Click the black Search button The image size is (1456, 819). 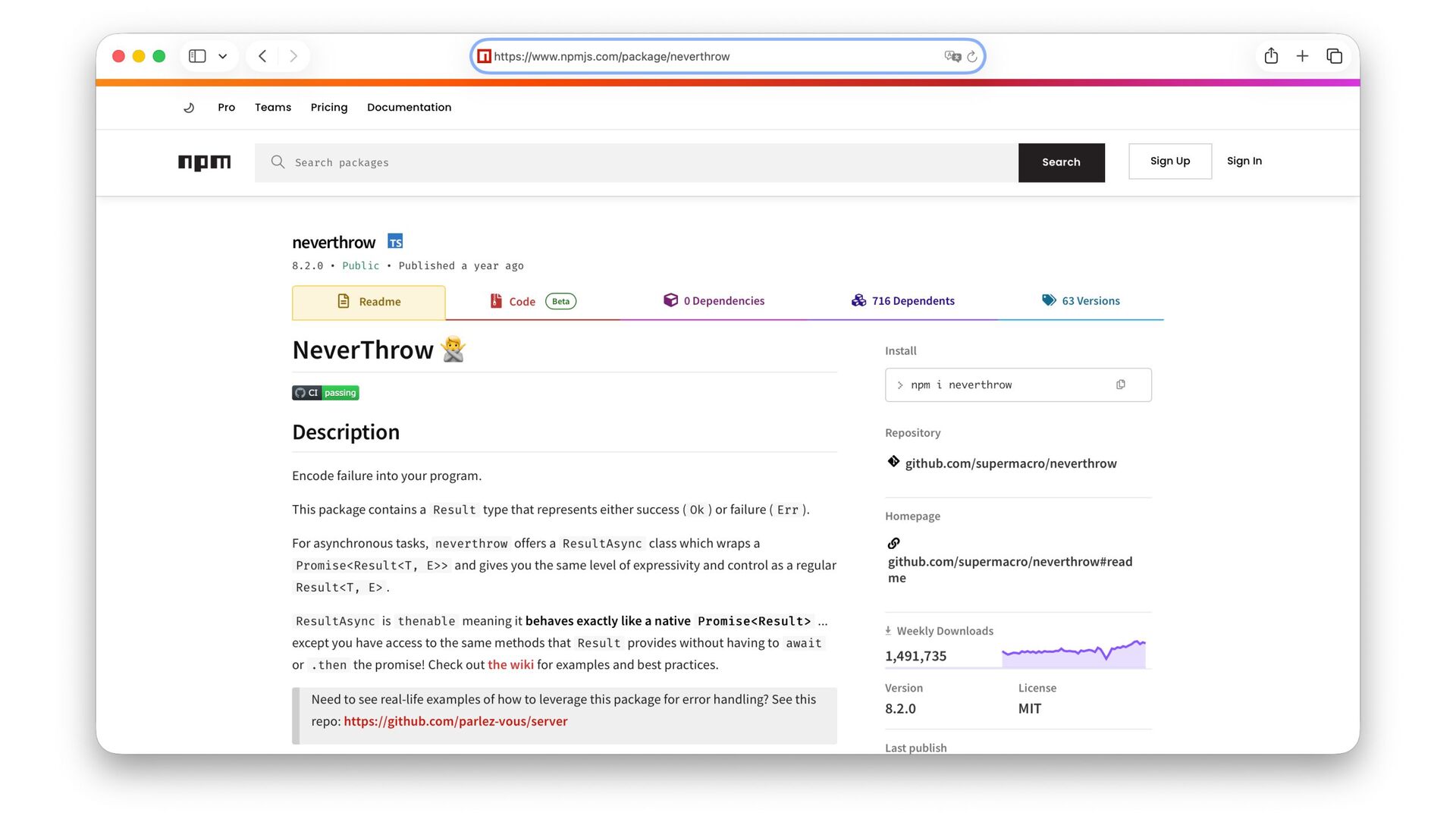point(1061,162)
